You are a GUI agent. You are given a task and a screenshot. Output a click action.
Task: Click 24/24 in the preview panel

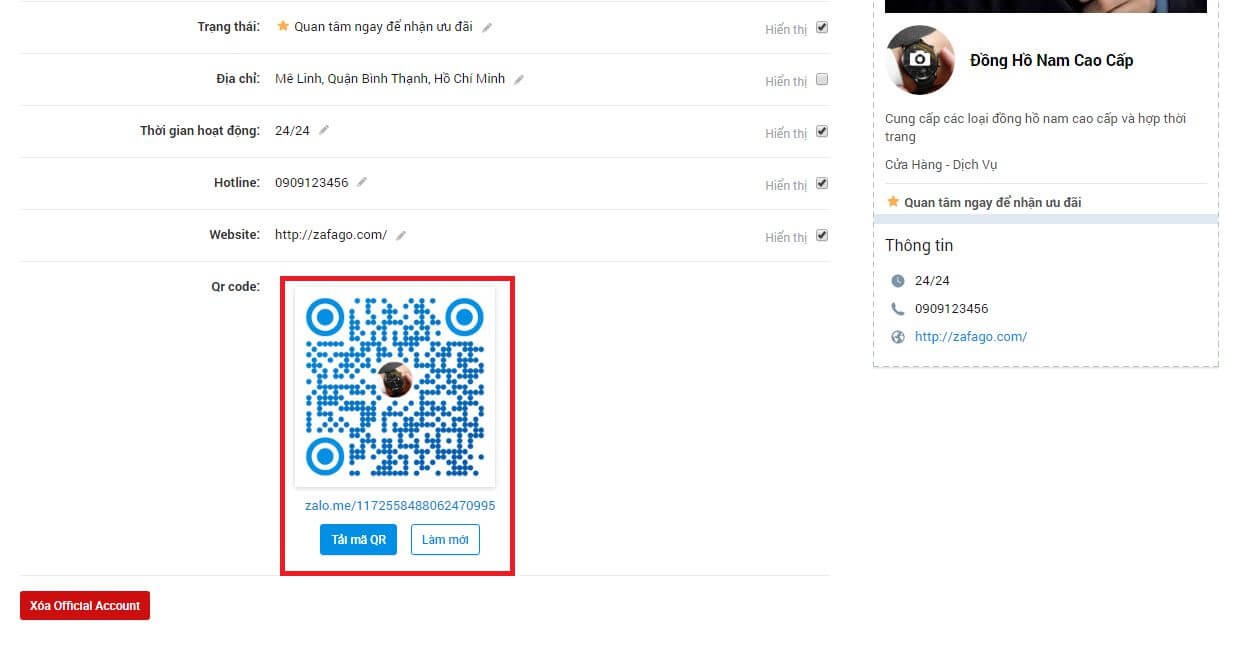(932, 281)
